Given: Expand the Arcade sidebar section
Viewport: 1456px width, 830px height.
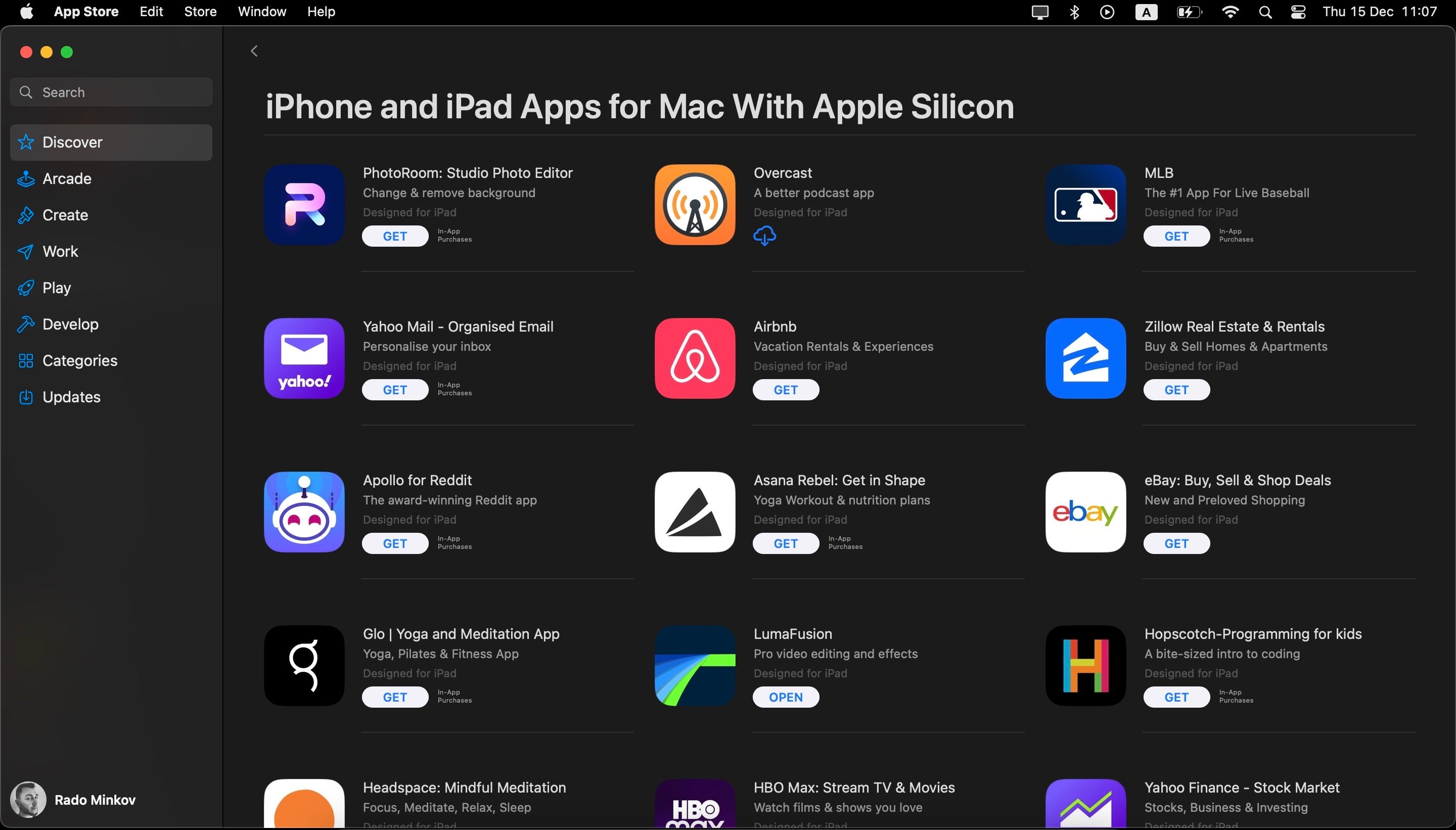Looking at the screenshot, I should [66, 178].
